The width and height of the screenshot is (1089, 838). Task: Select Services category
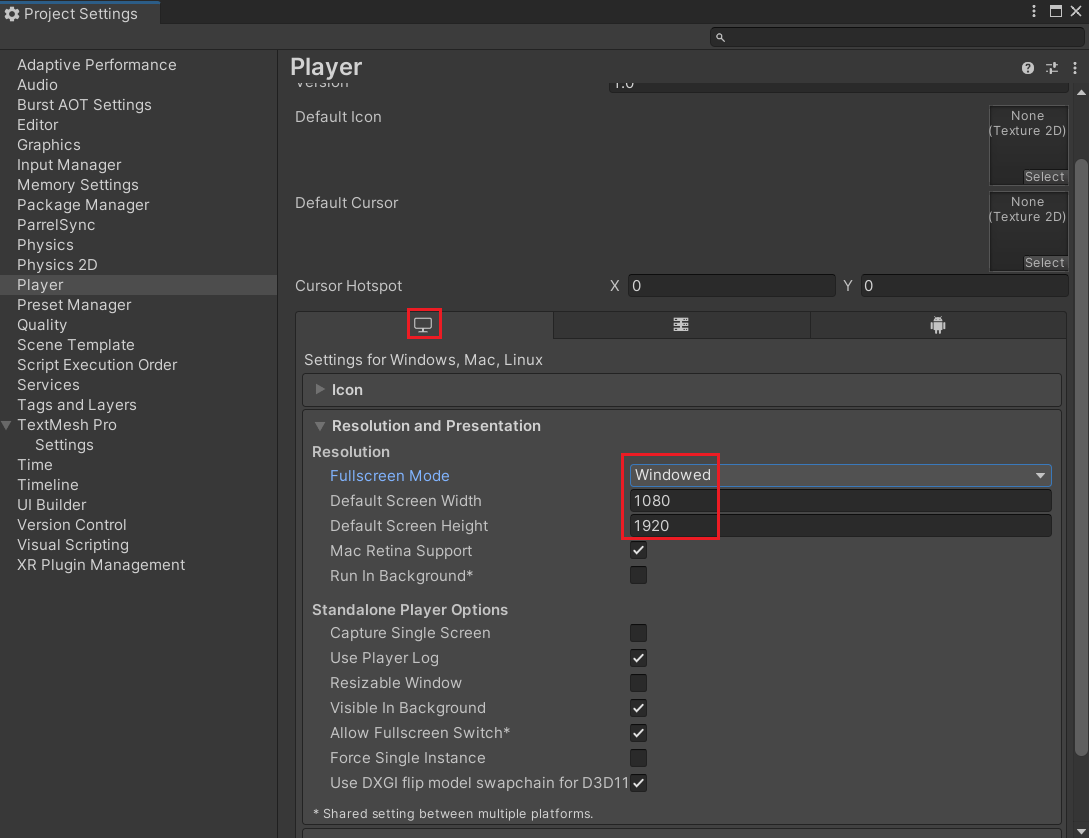point(48,385)
